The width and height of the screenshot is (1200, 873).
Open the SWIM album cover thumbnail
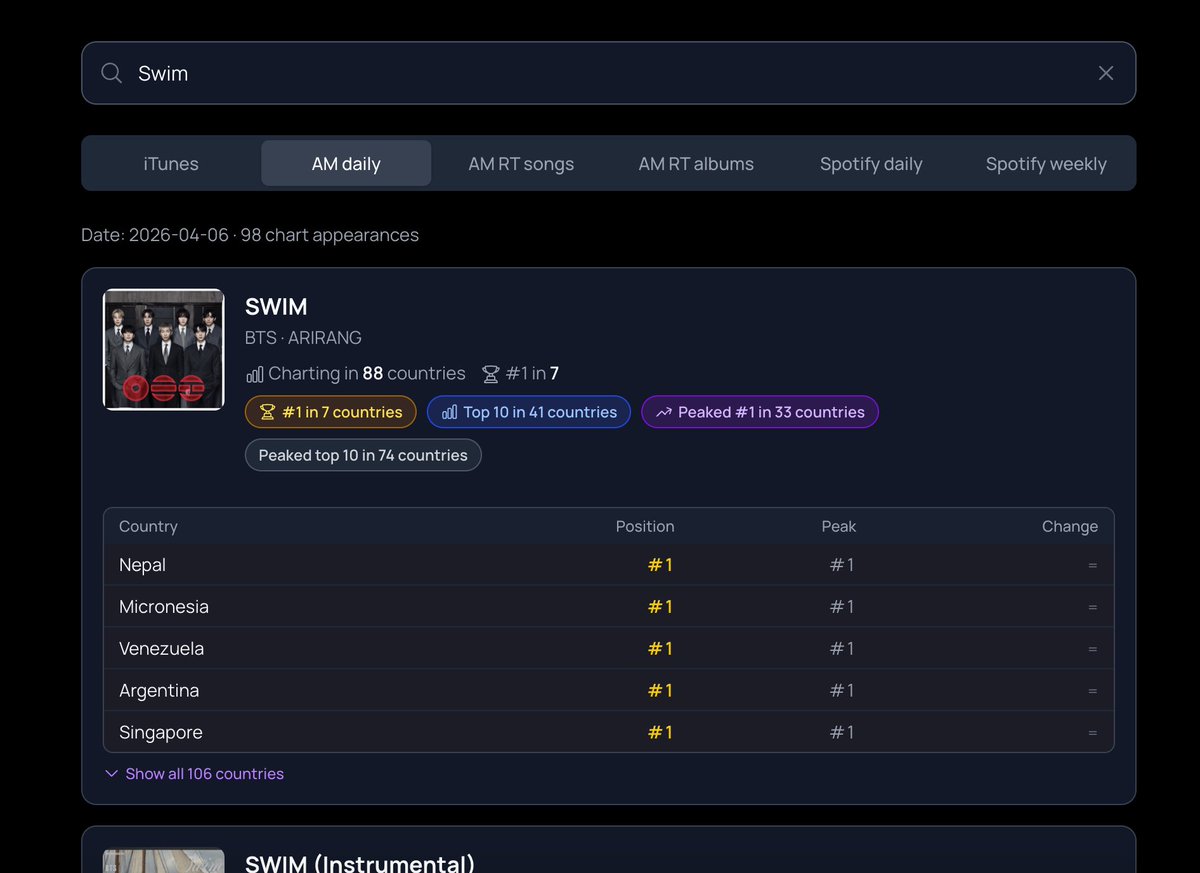point(164,350)
